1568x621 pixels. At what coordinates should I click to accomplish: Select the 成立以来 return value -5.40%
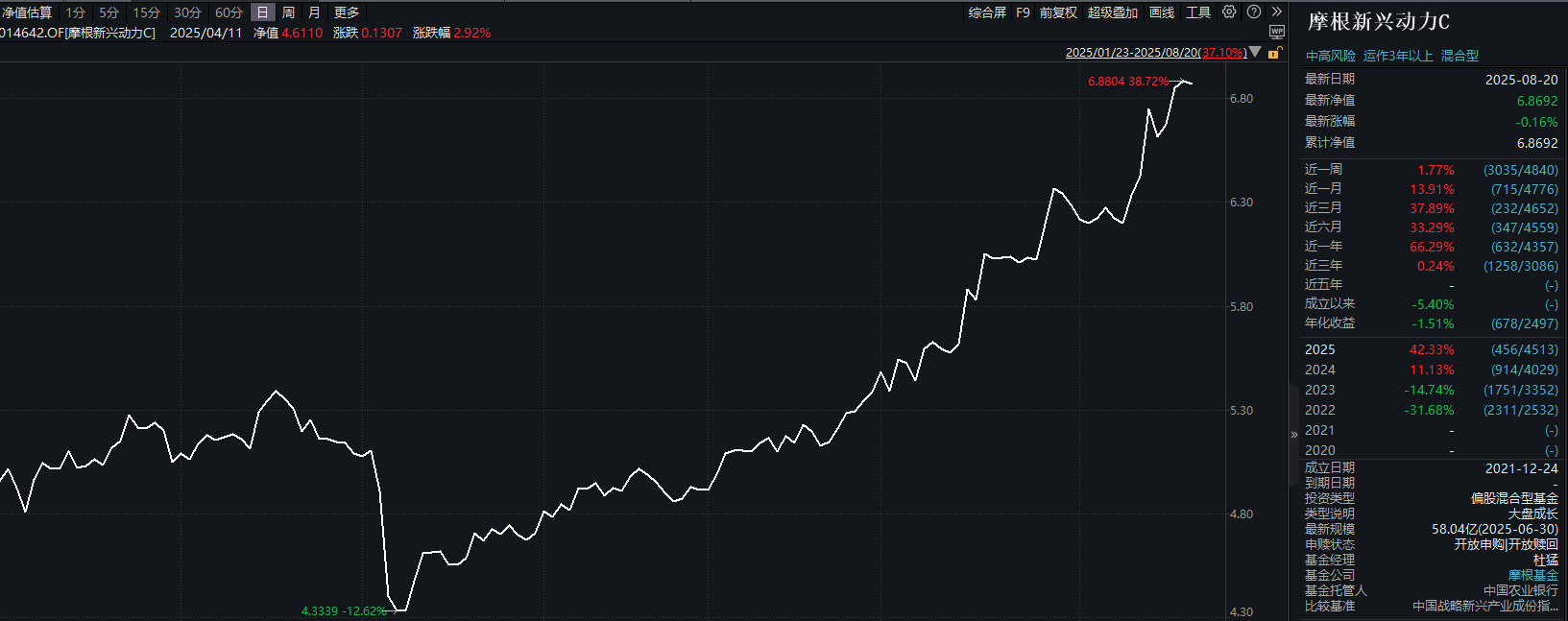1433,304
